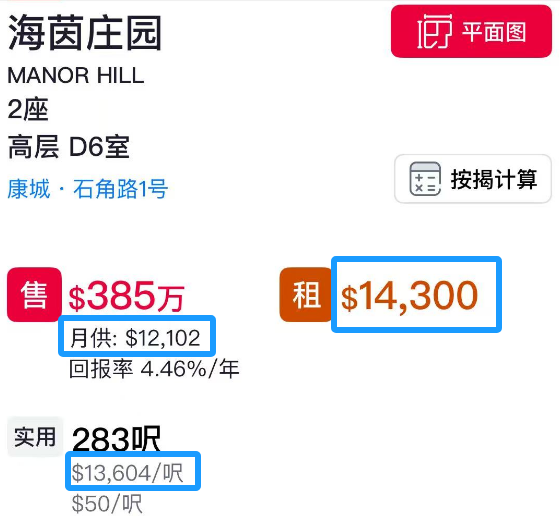The width and height of the screenshot is (560, 526).
Task: Click the $50/呎 rent per foot
Action: [x=107, y=504]
